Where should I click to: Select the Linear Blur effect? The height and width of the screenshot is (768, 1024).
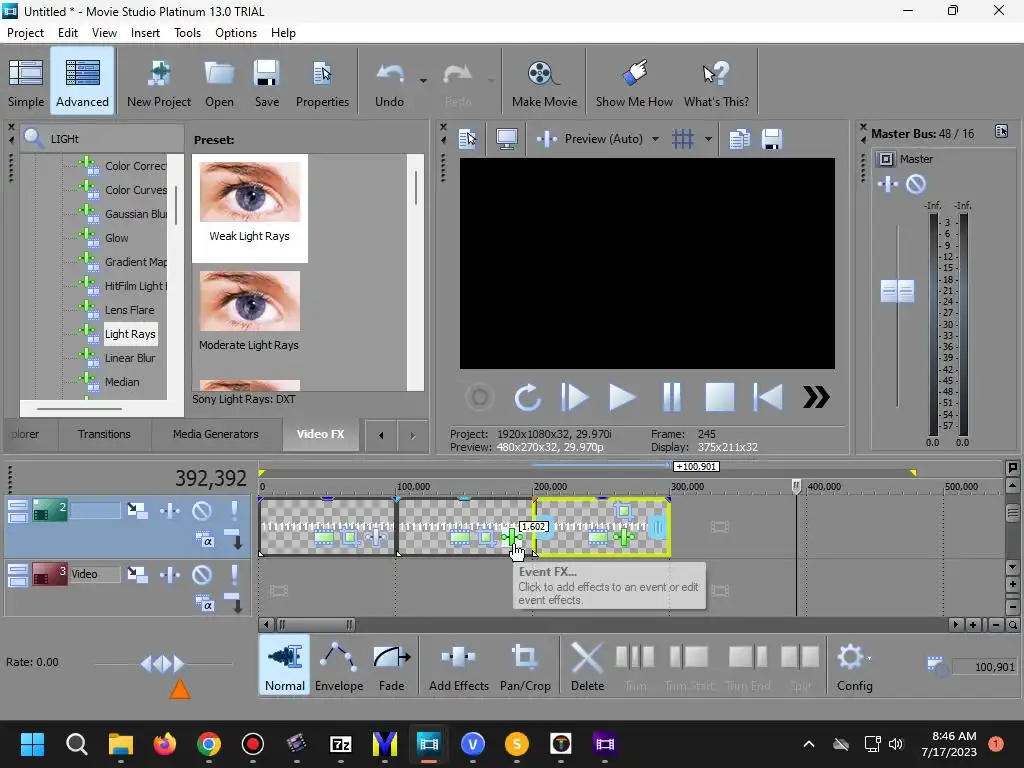click(130, 358)
